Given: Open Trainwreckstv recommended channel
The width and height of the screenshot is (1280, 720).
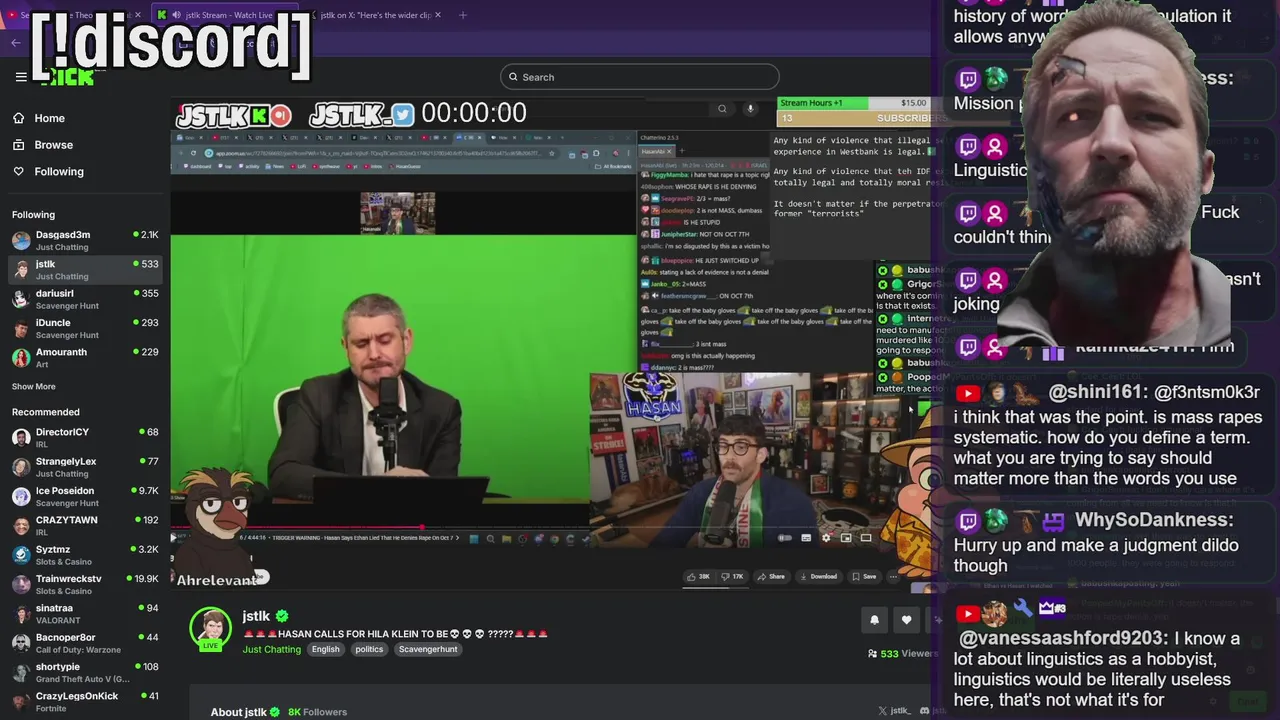Looking at the screenshot, I should click(85, 585).
